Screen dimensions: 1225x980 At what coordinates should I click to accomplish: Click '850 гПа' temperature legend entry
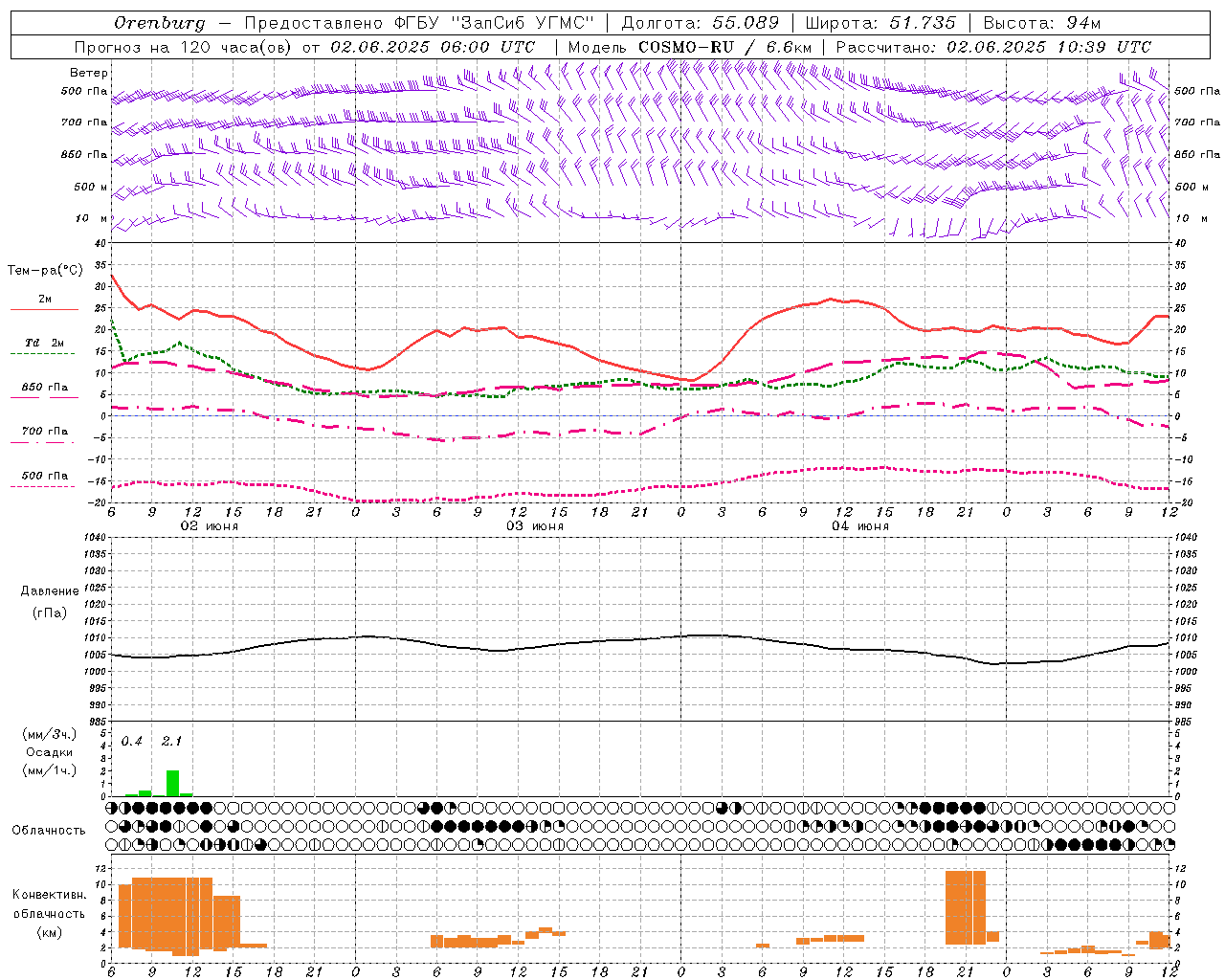(44, 388)
